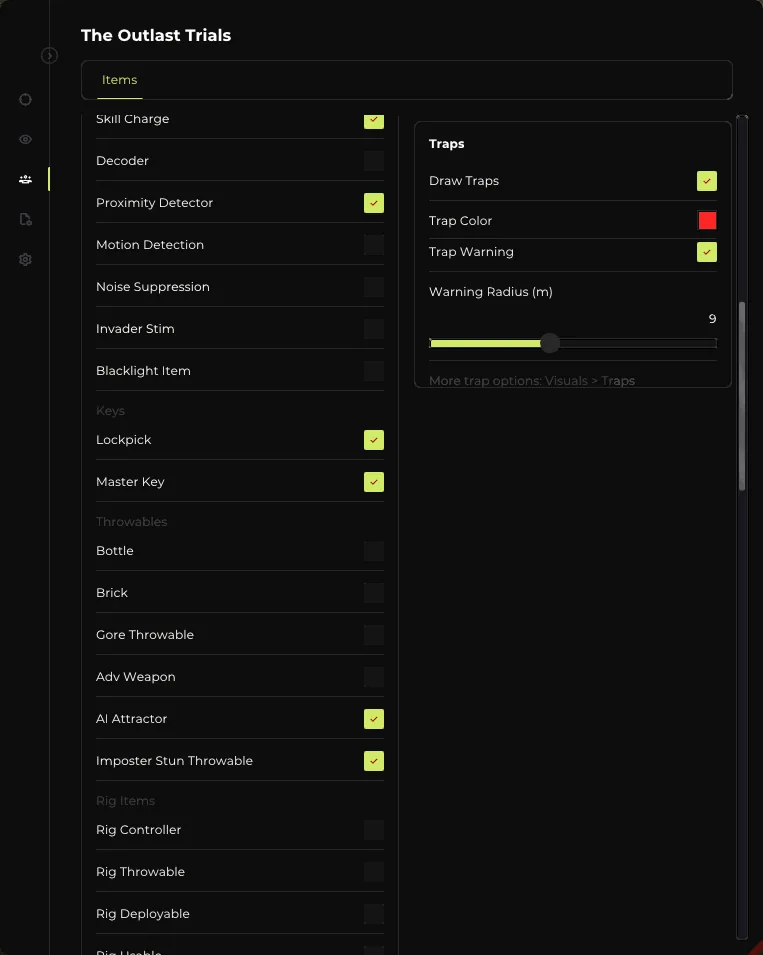Click the Throwables section label
763x955 pixels.
coord(132,521)
